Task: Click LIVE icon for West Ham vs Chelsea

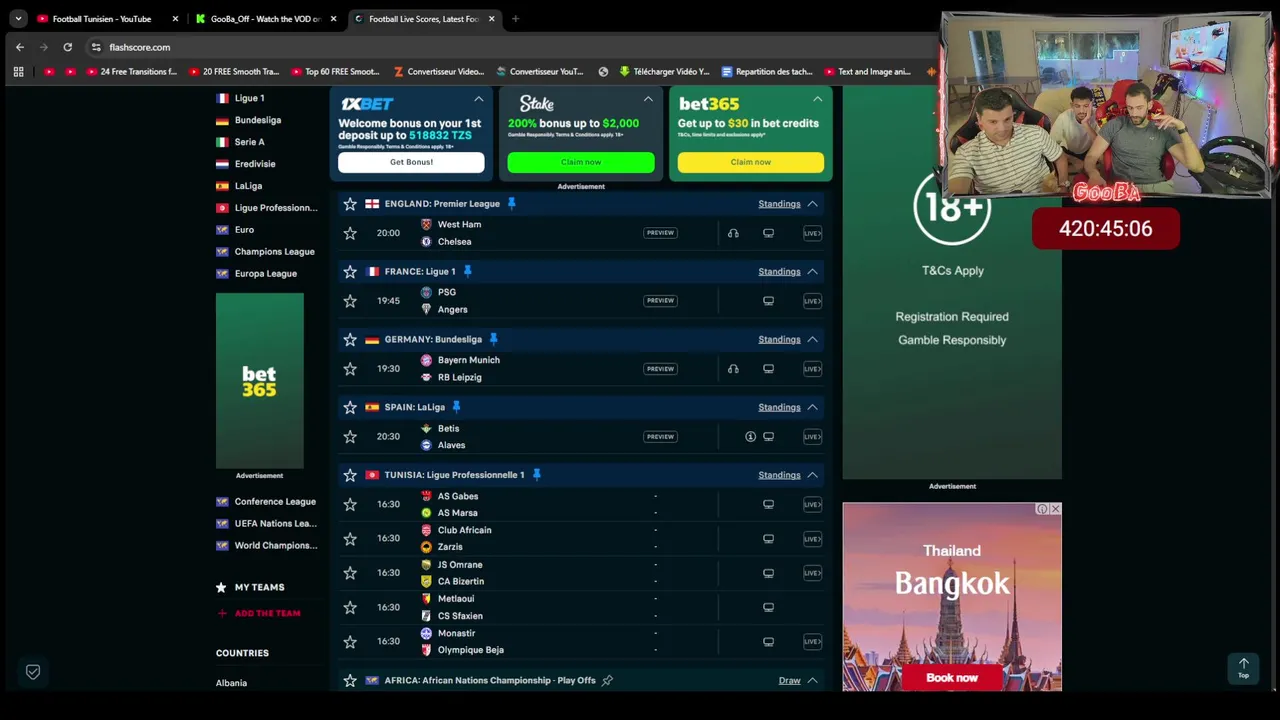Action: 812,233
